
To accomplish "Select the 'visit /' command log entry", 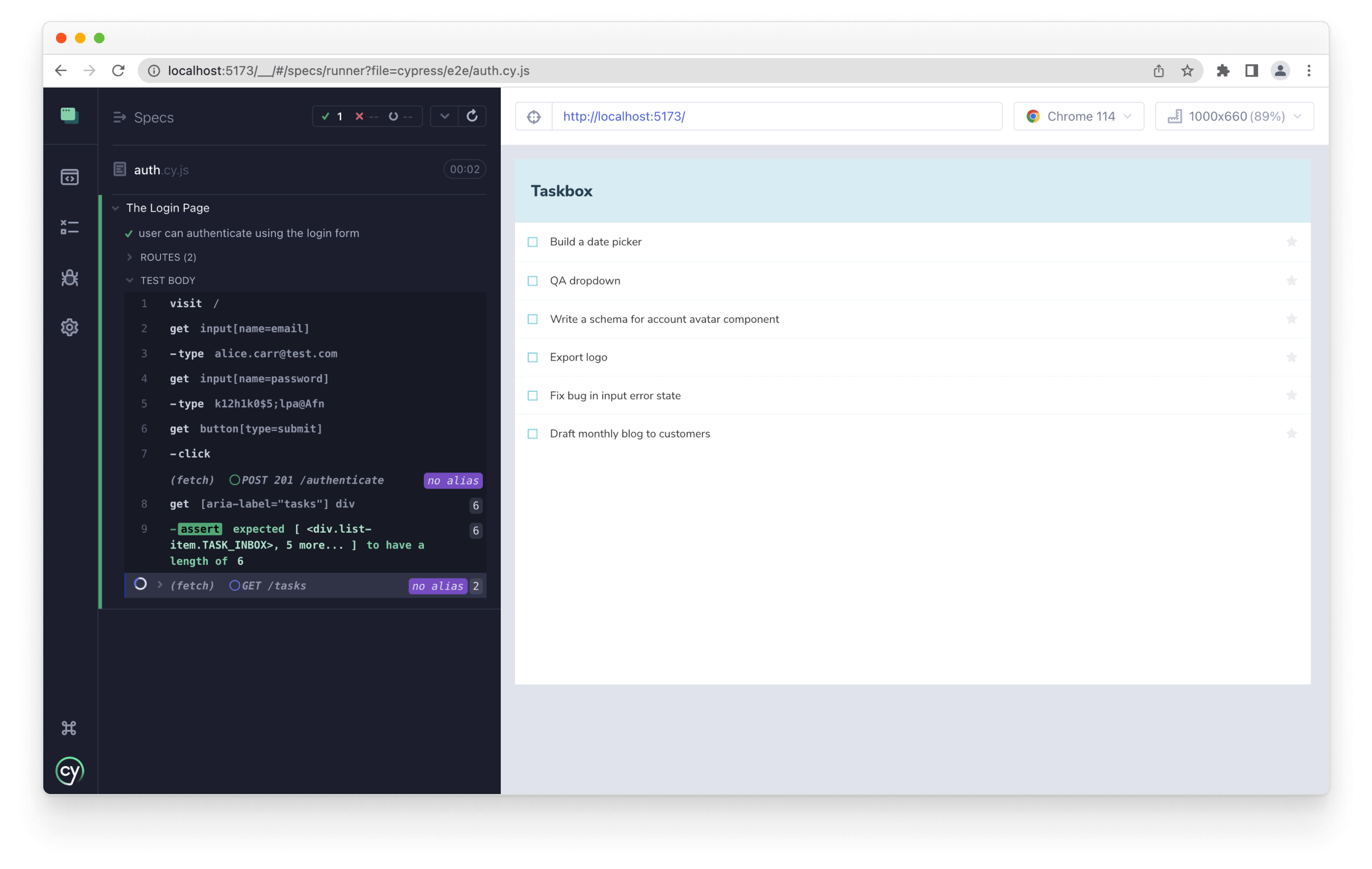I will (x=194, y=304).
